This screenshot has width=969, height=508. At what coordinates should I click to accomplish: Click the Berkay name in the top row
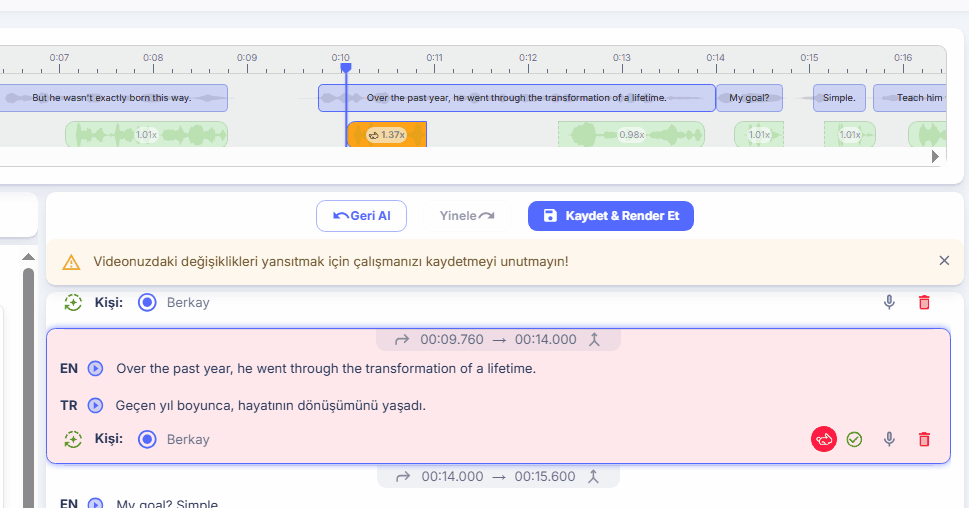[x=188, y=302]
